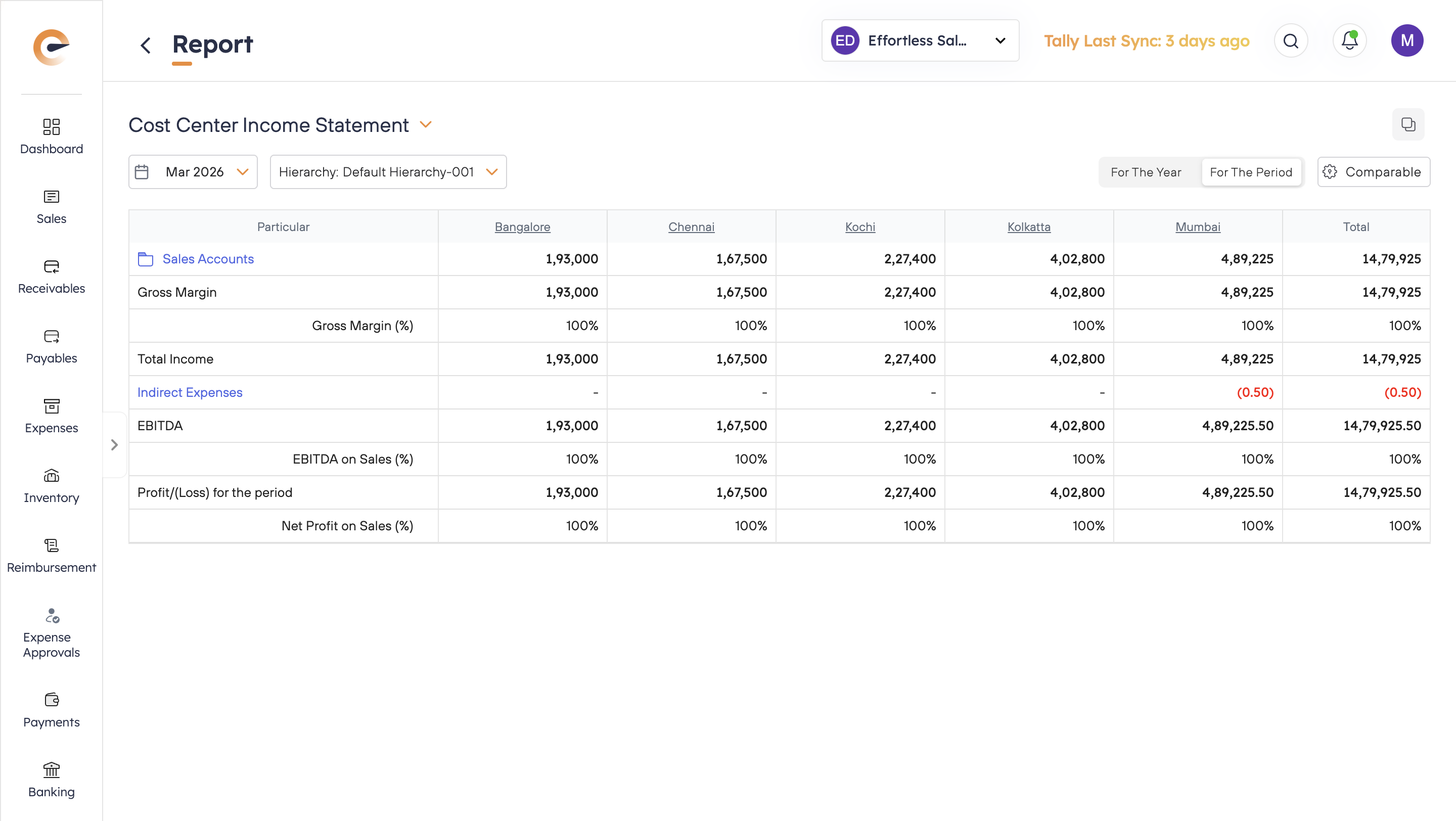Open the Inventory section
1456x821 pixels.
coord(51,485)
